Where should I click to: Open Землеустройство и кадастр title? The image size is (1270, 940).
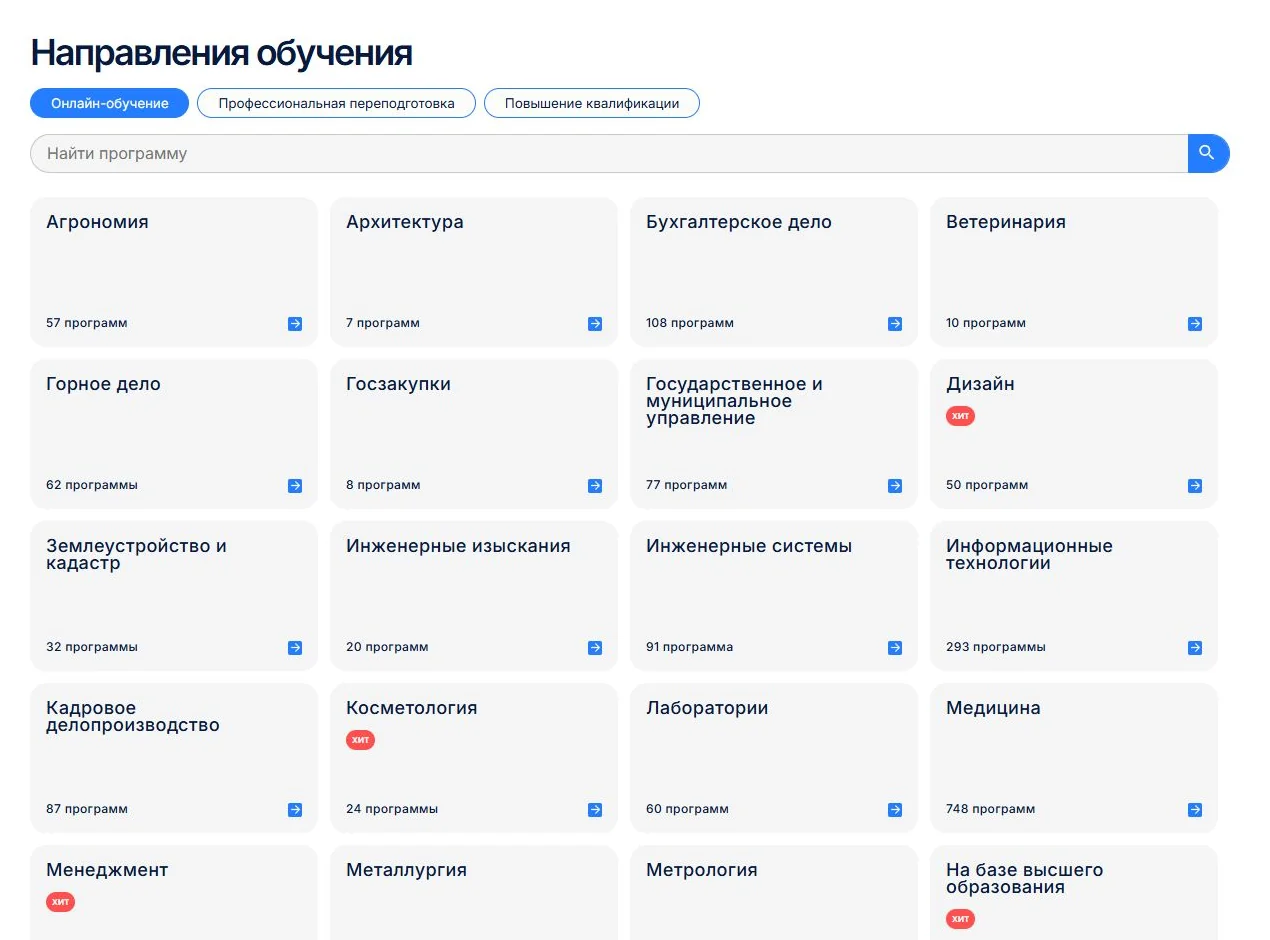coord(136,554)
